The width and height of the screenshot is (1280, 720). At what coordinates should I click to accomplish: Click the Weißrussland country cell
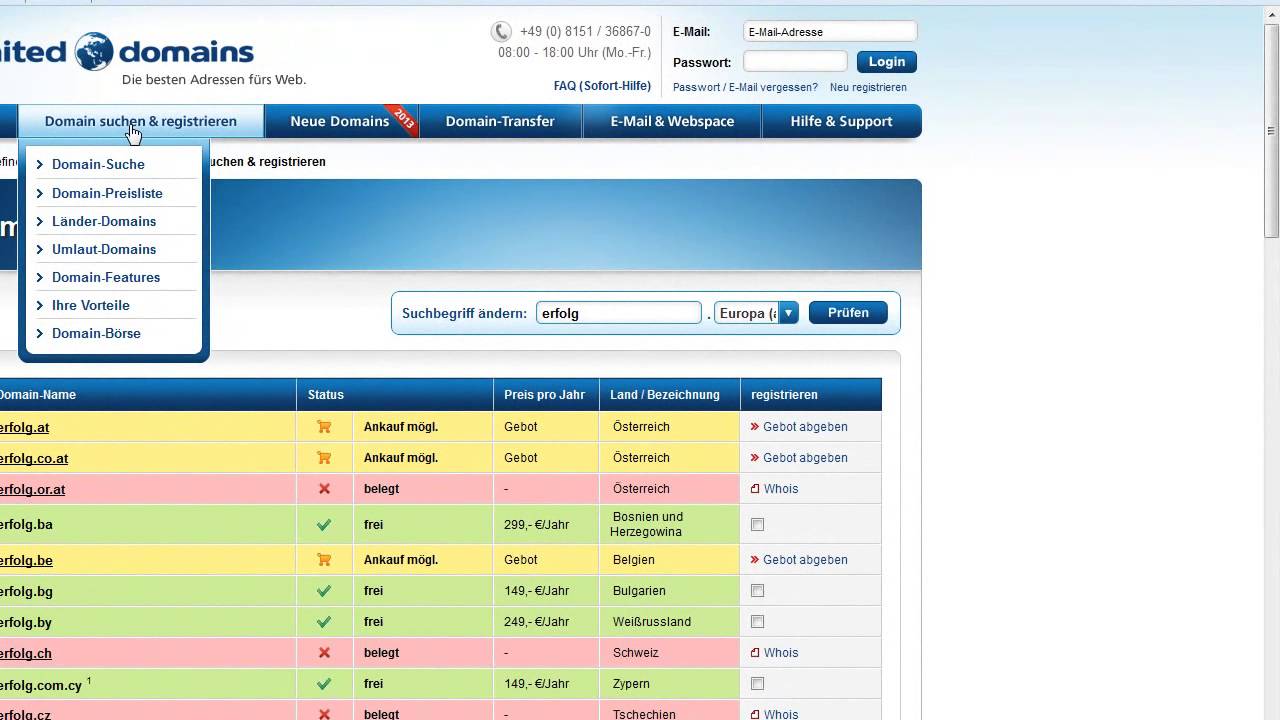(670, 622)
